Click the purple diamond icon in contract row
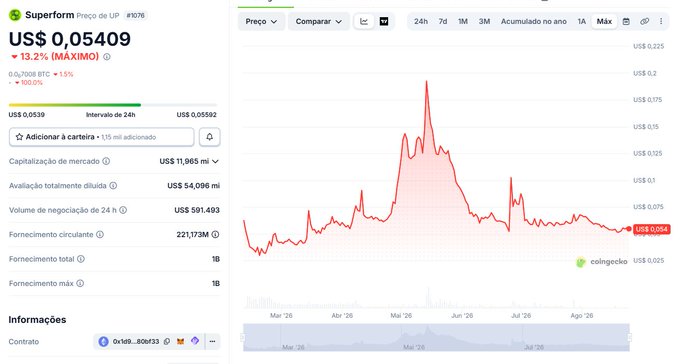 [195, 341]
